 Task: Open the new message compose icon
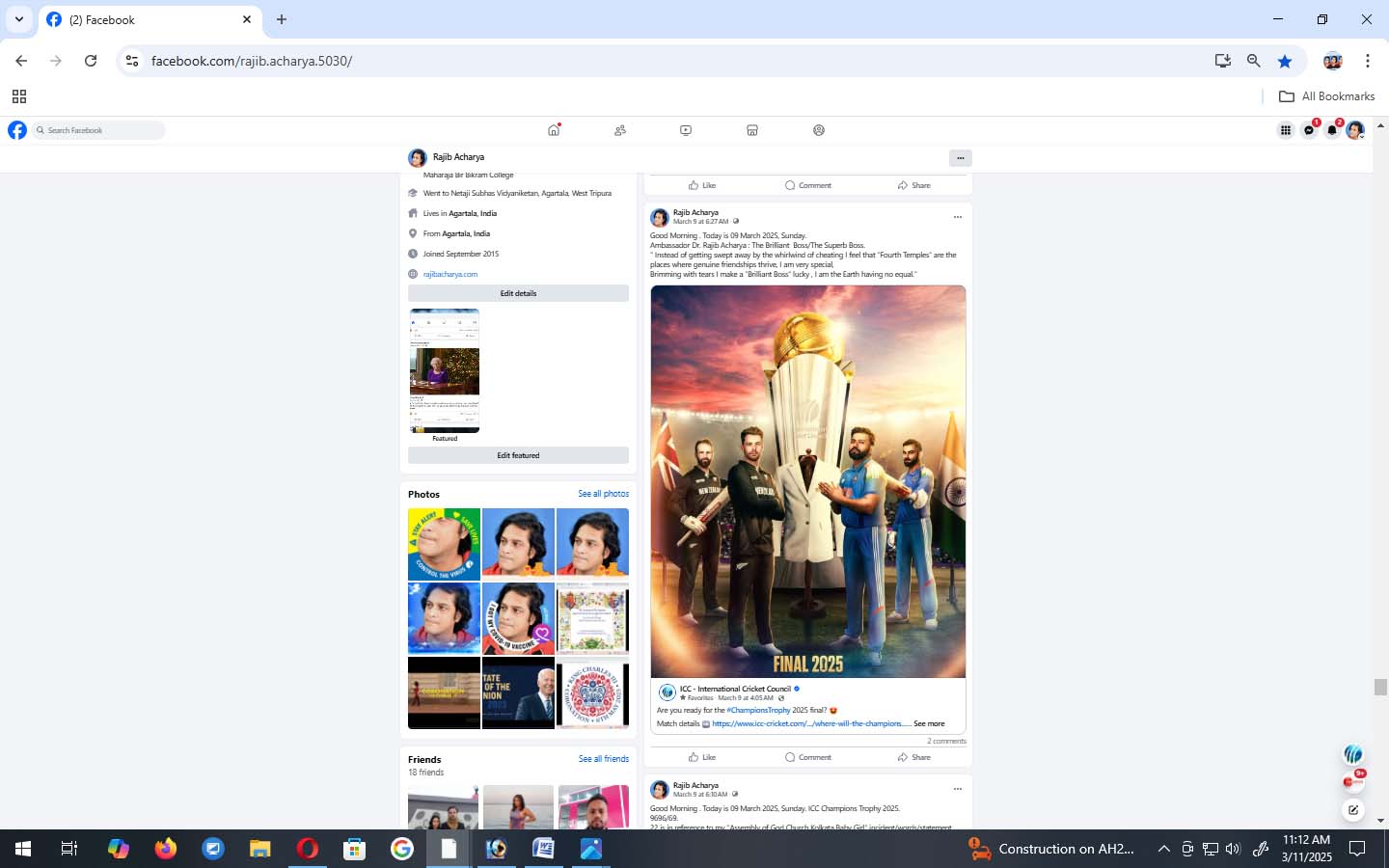tap(1353, 810)
